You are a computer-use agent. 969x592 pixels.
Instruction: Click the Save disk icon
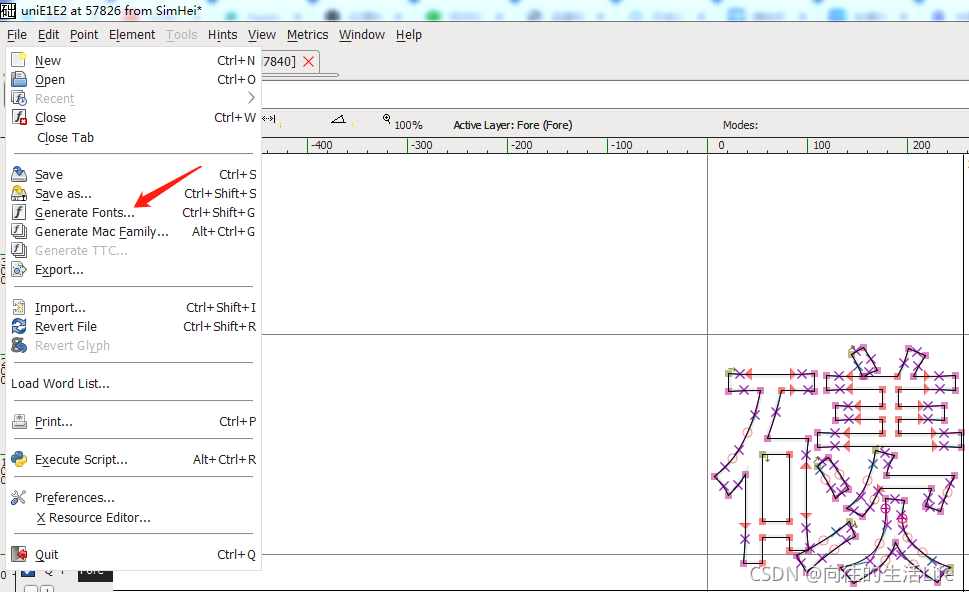pos(19,174)
